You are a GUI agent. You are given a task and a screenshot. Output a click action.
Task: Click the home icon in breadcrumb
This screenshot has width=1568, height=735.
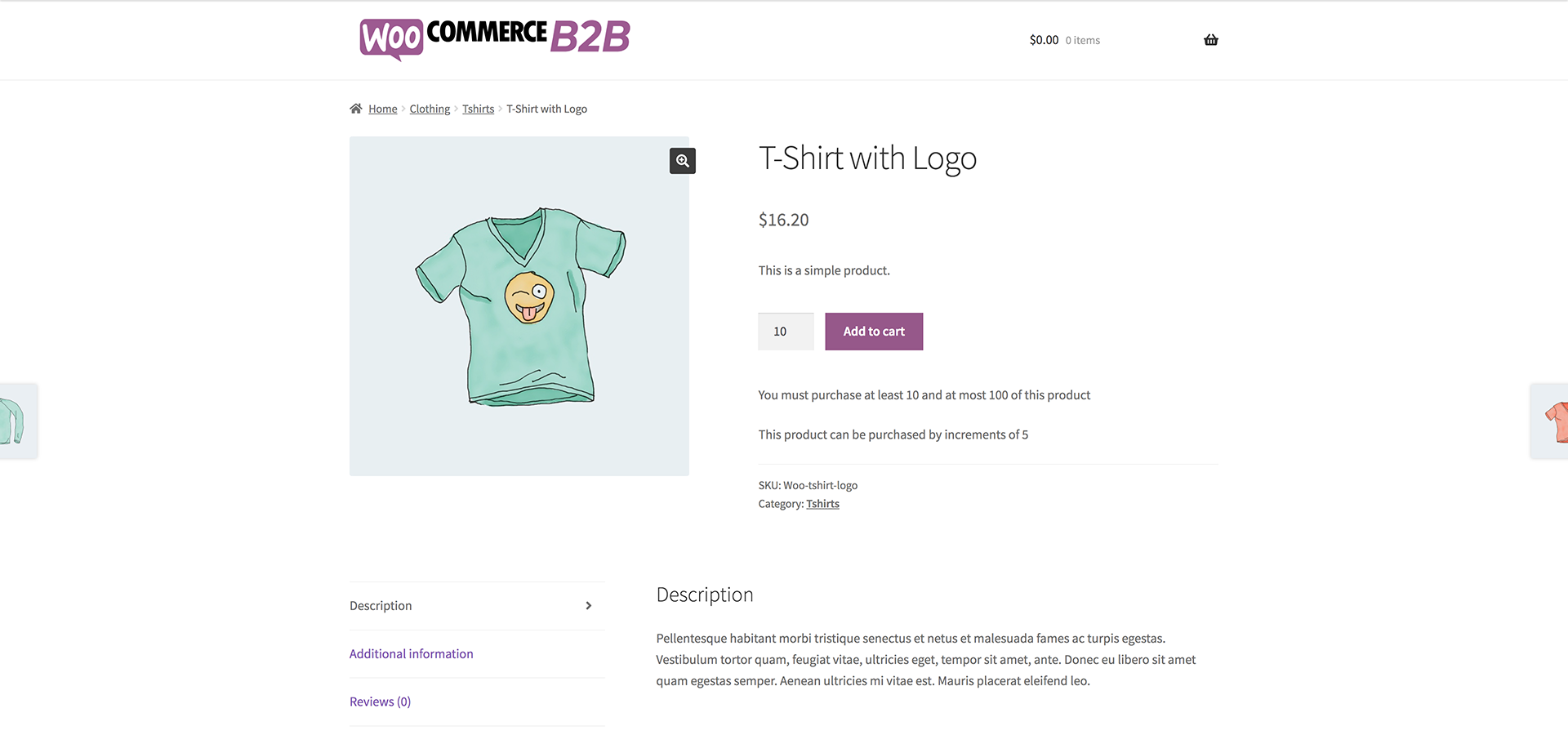tap(356, 109)
